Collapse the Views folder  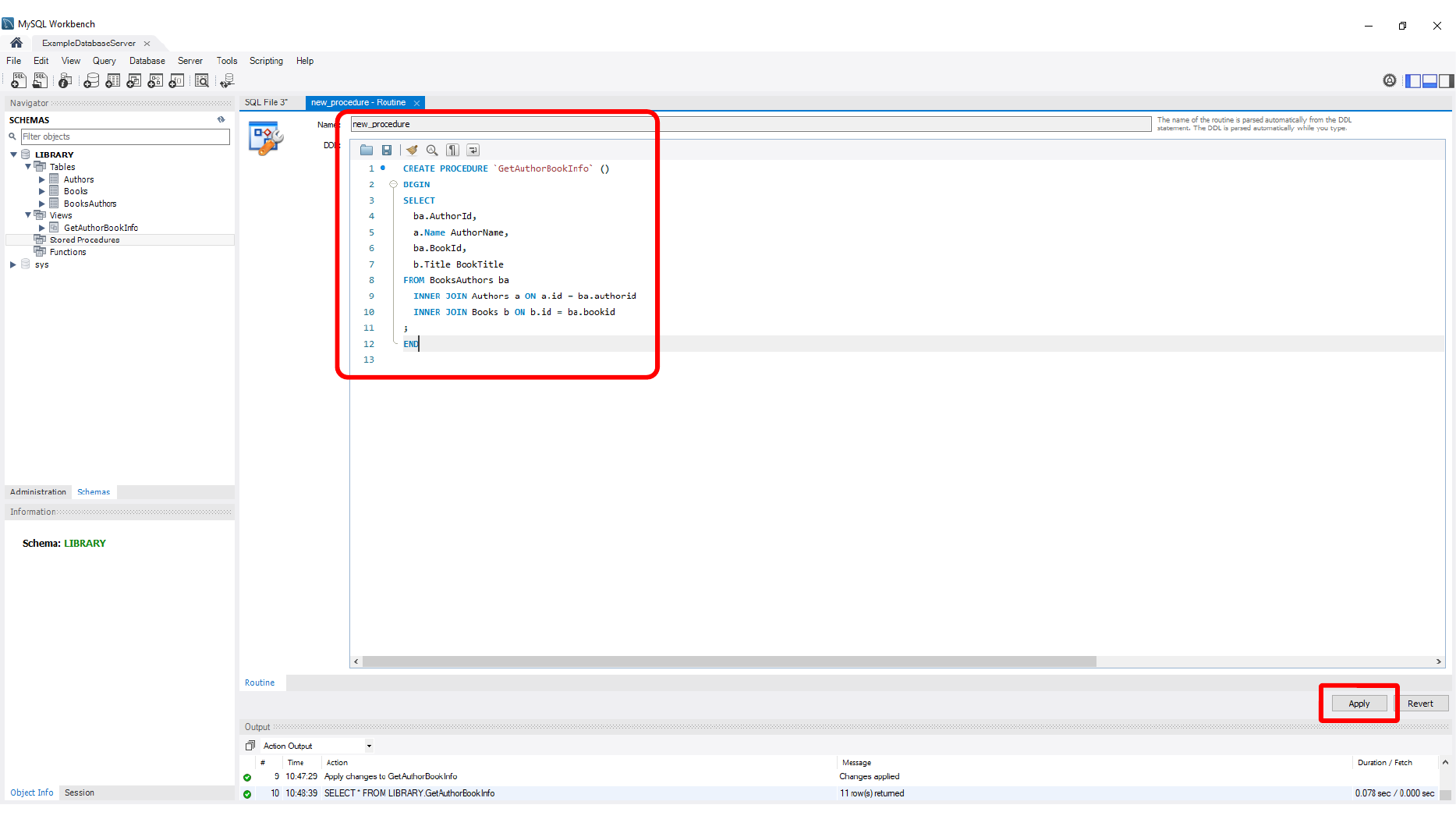click(28, 215)
